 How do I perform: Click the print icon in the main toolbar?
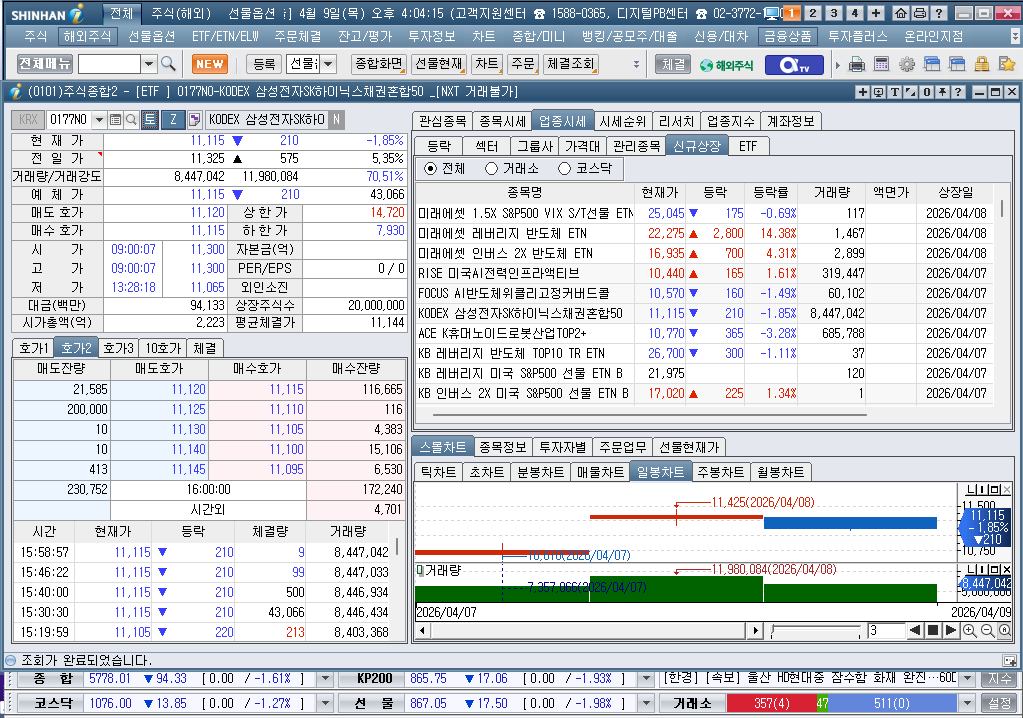click(857, 64)
